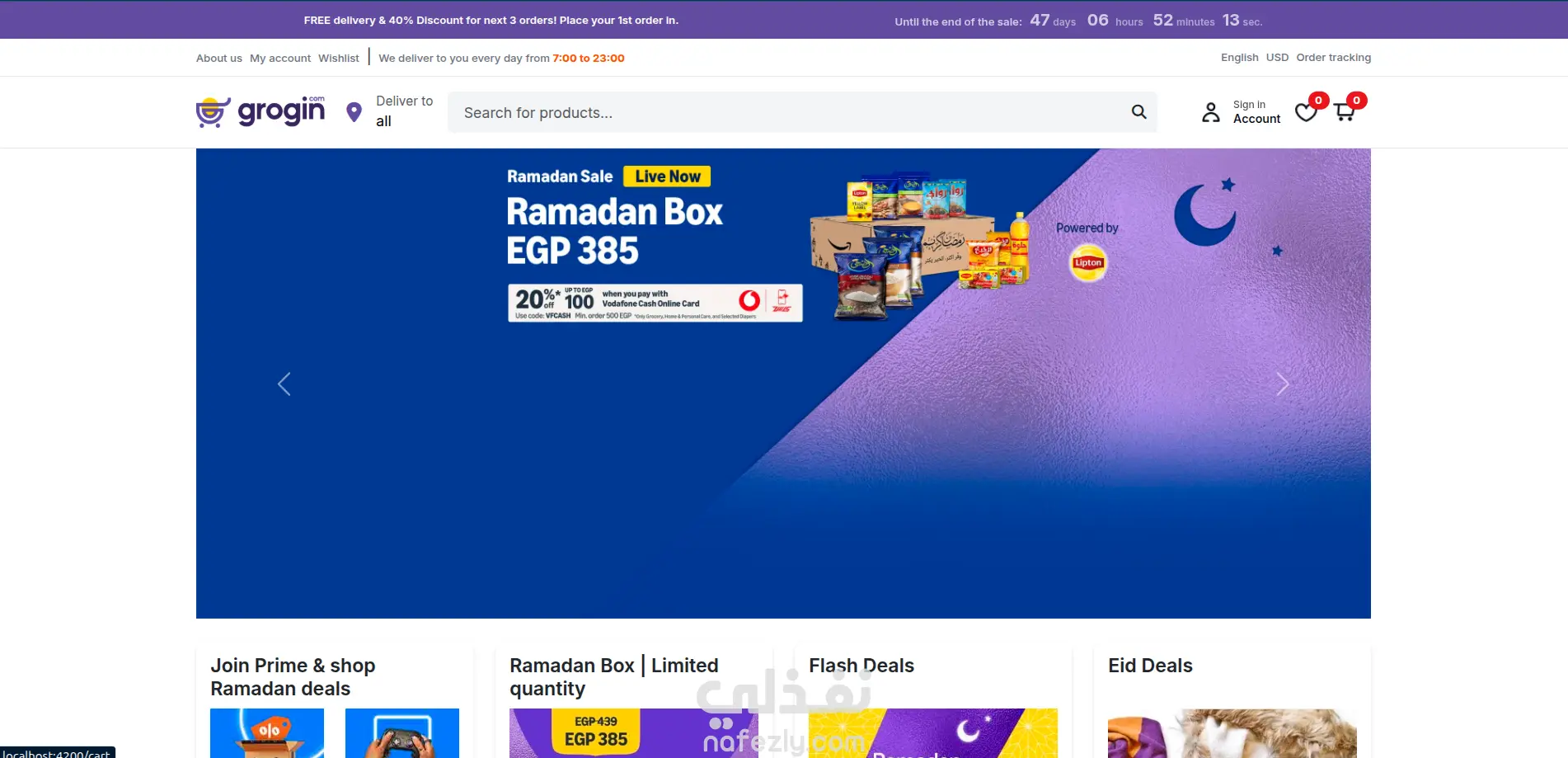The width and height of the screenshot is (1568, 758).
Task: Expand the Deliver to all selector
Action: click(x=404, y=111)
